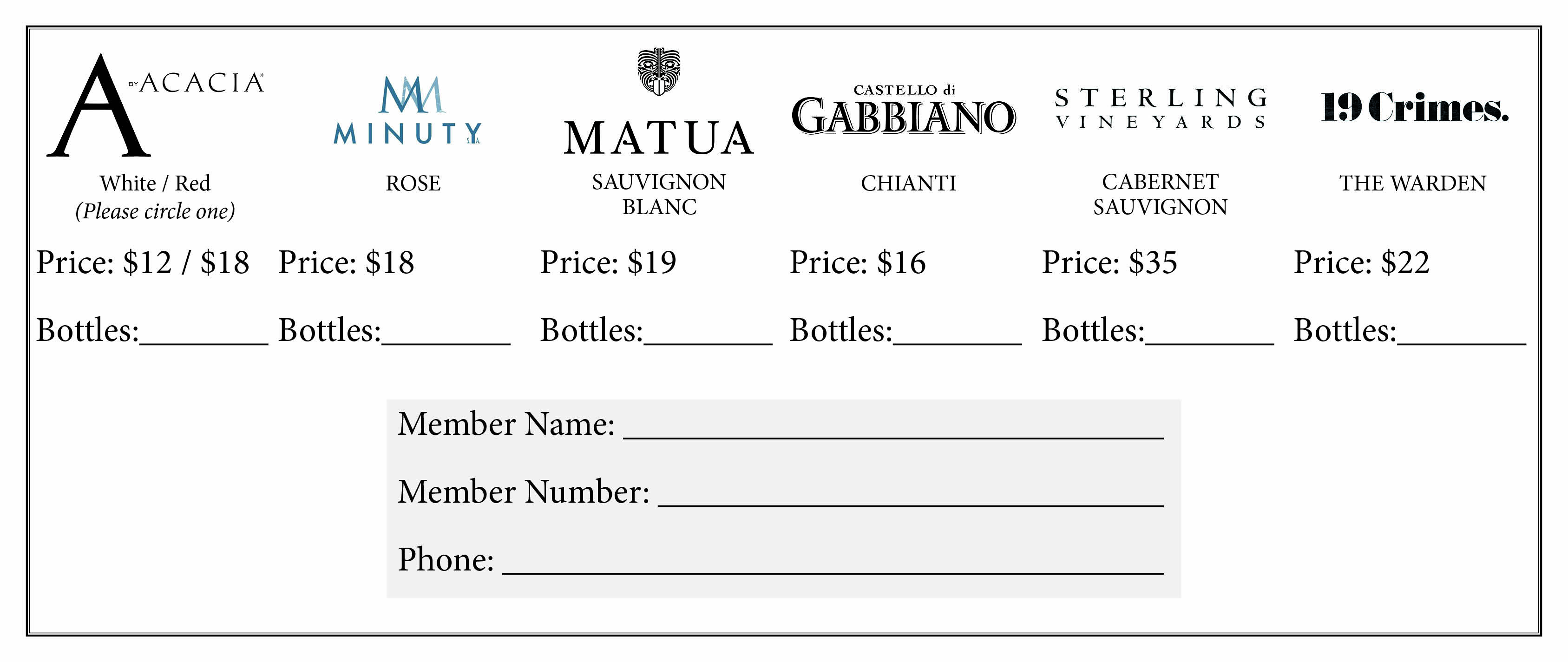Screen dimensions: 1568x662
Task: Select the White option for Acacia
Action: coord(128,183)
